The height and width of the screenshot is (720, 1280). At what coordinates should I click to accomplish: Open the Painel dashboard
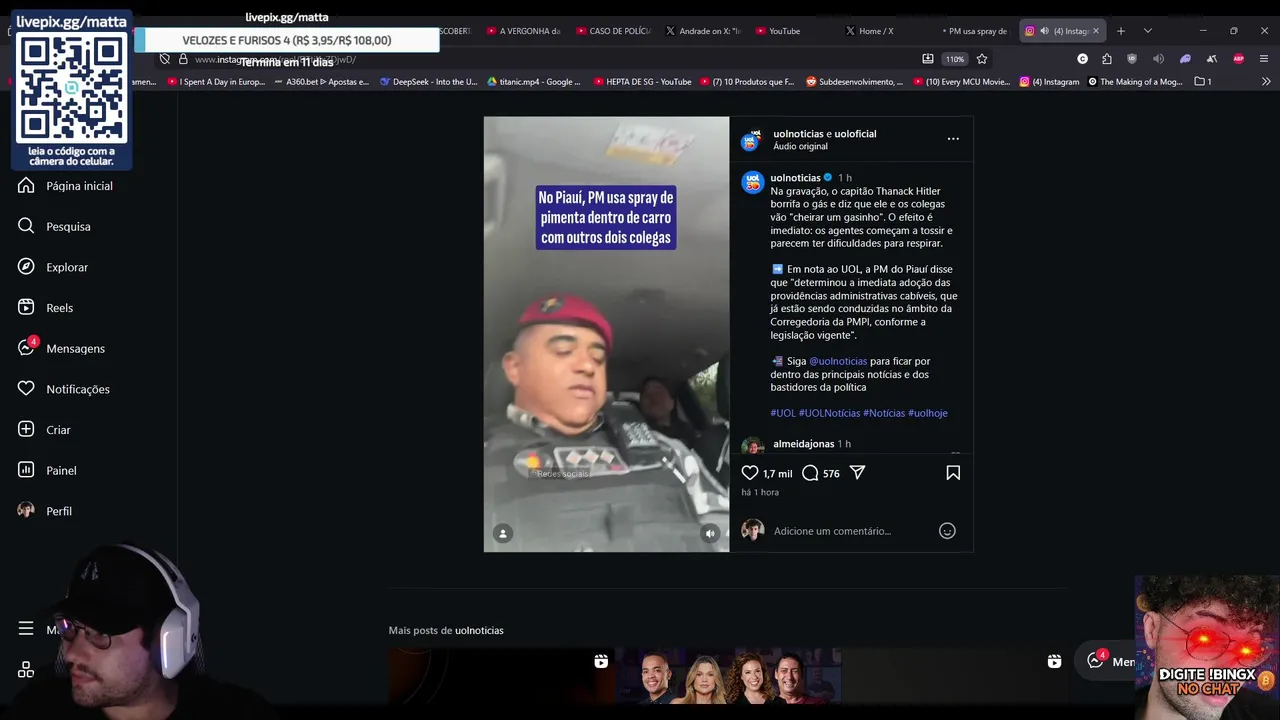click(48, 470)
